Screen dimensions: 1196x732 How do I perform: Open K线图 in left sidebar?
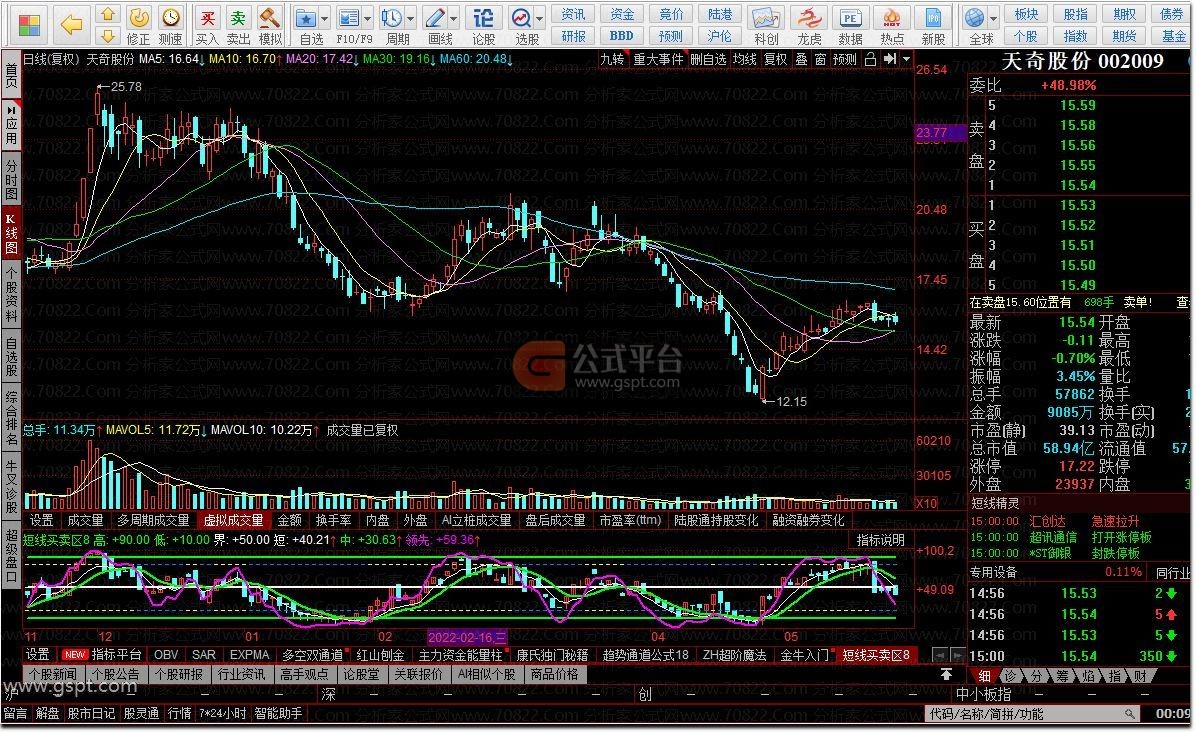pos(11,234)
